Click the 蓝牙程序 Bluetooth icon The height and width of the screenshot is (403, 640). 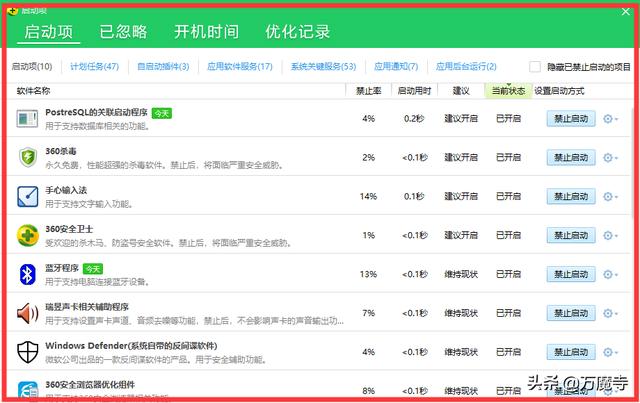(27, 274)
